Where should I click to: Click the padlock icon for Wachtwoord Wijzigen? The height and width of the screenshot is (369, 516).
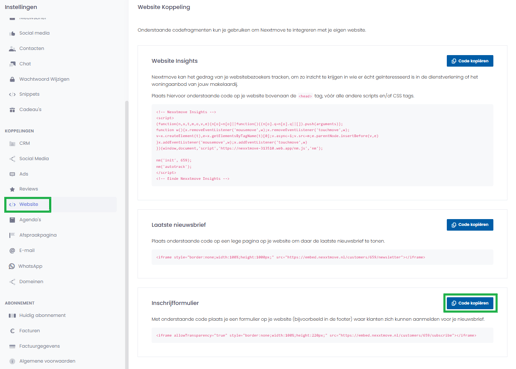pyautogui.click(x=12, y=79)
